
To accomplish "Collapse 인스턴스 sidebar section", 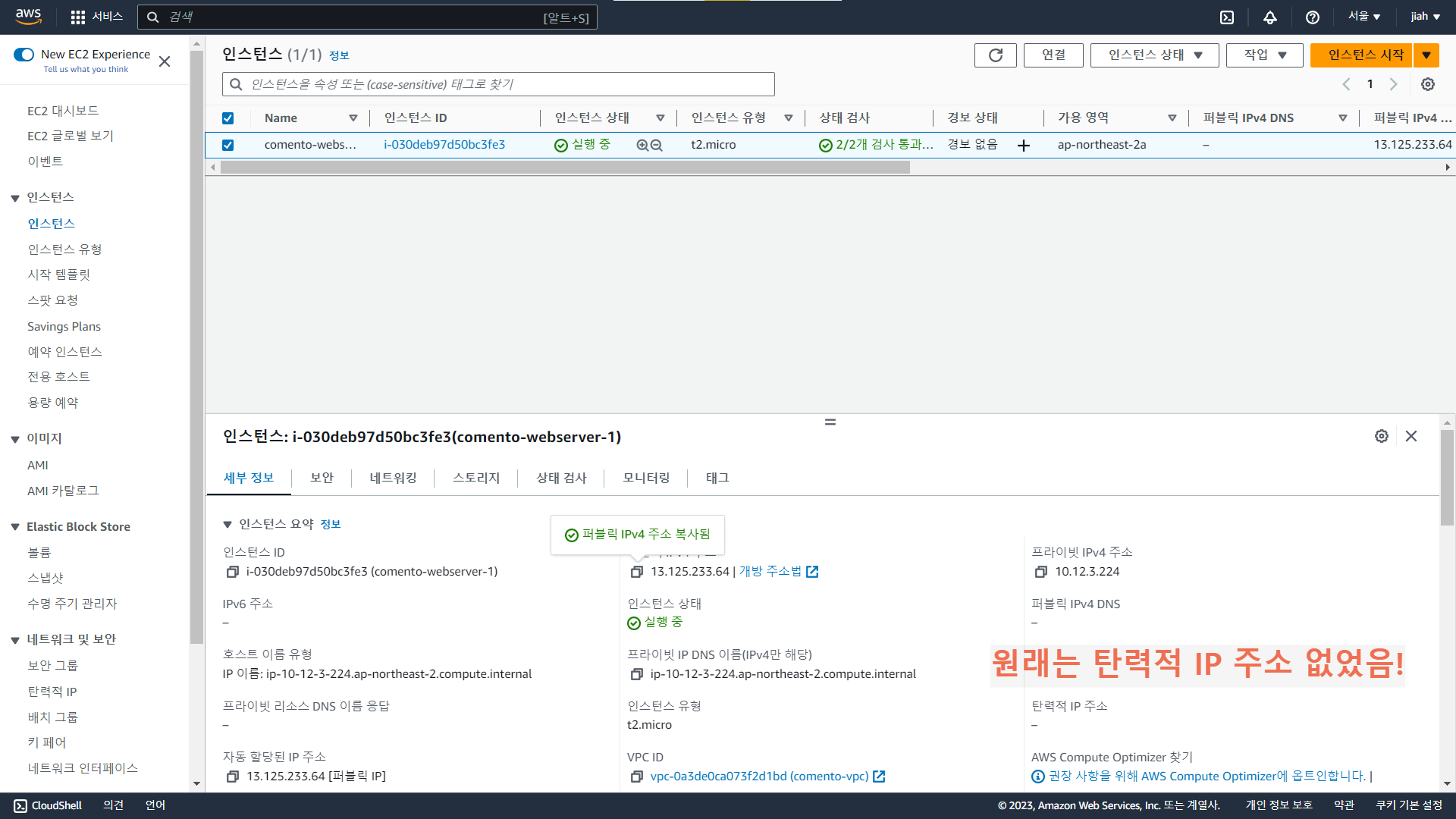I will [x=15, y=198].
